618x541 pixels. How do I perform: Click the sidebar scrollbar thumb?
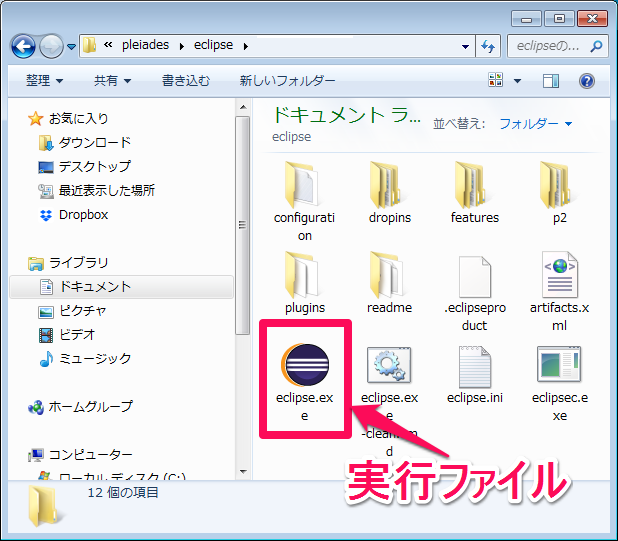[x=243, y=225]
